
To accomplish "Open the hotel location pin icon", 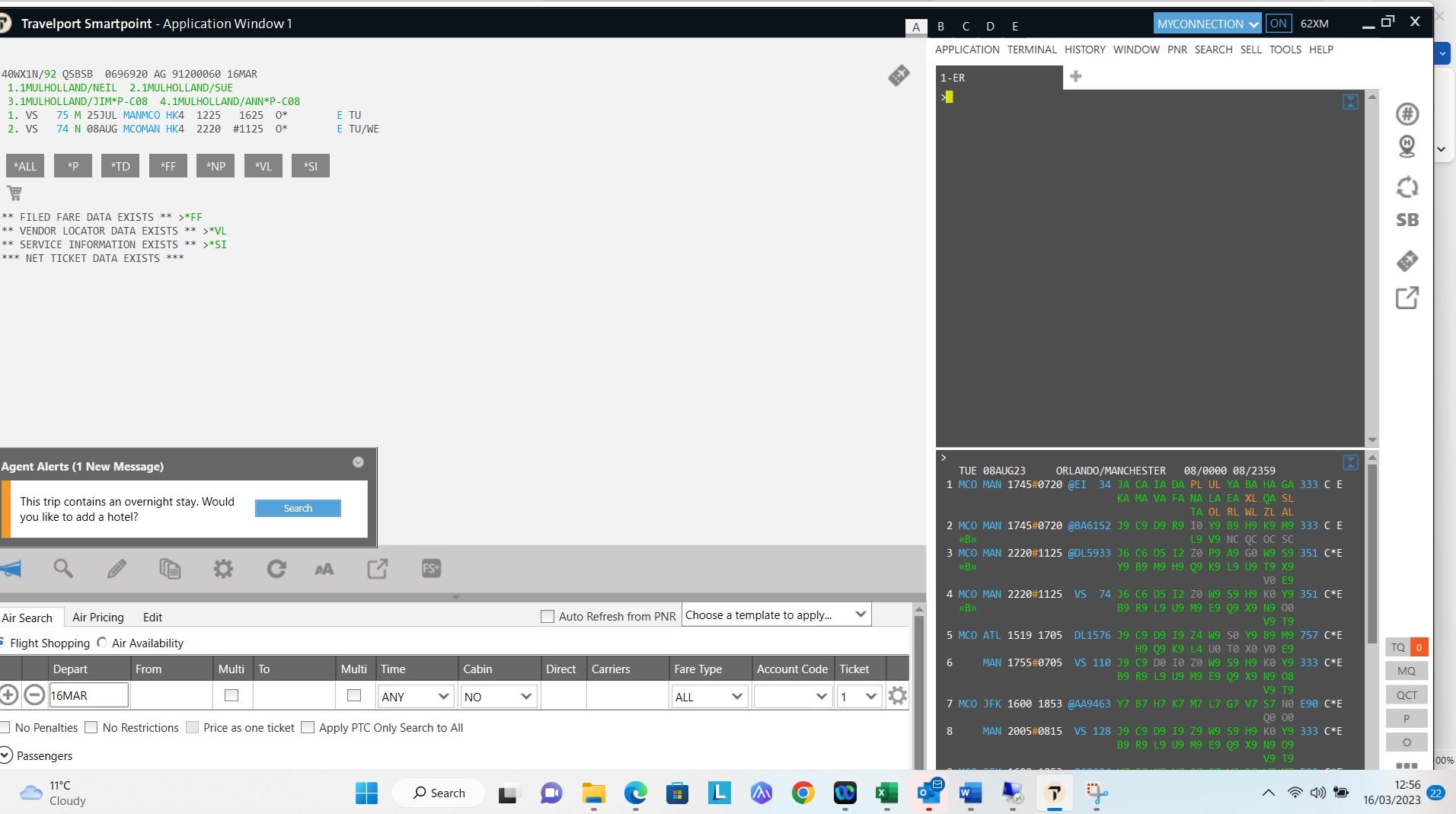I will click(x=1407, y=147).
